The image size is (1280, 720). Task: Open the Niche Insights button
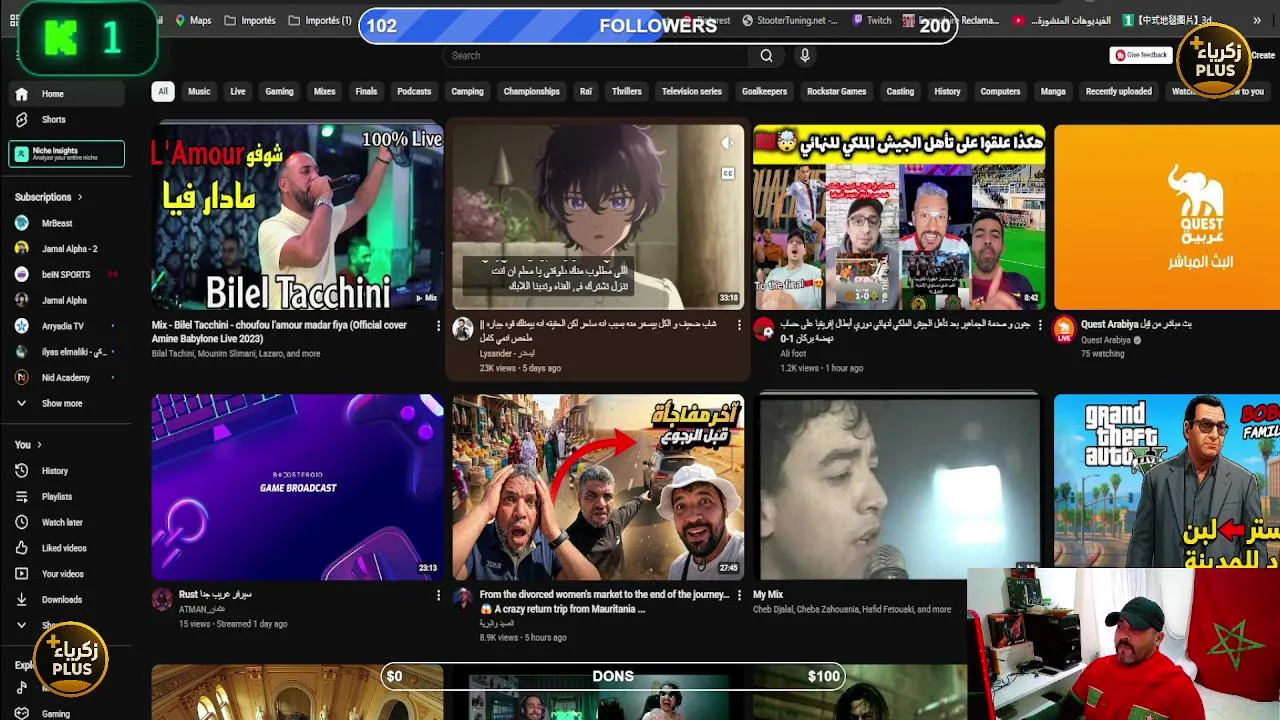(x=67, y=154)
